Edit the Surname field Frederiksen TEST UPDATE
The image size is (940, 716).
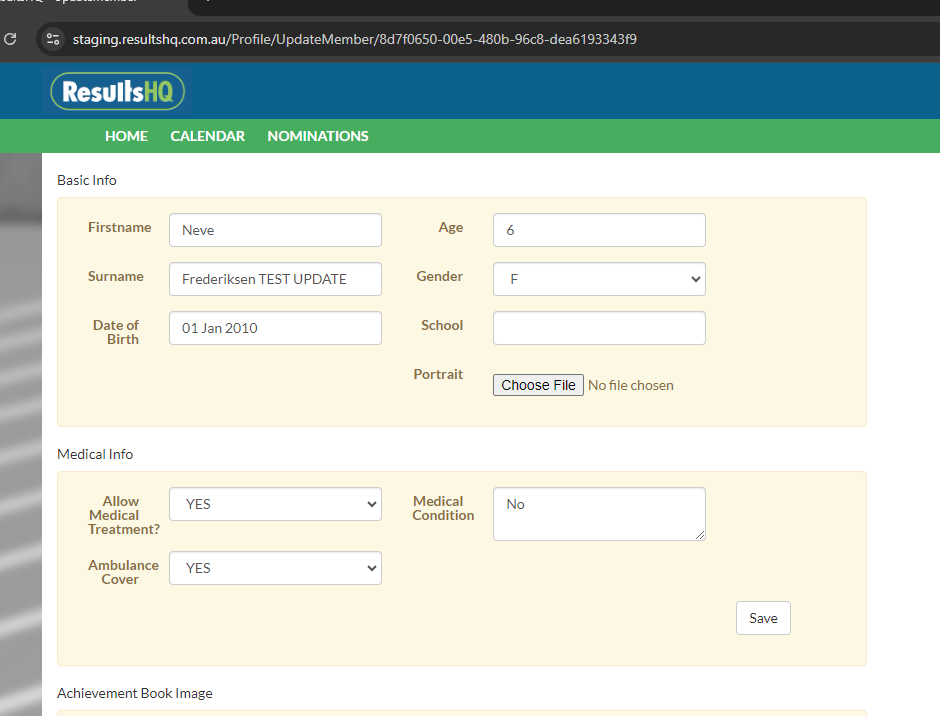coord(275,279)
